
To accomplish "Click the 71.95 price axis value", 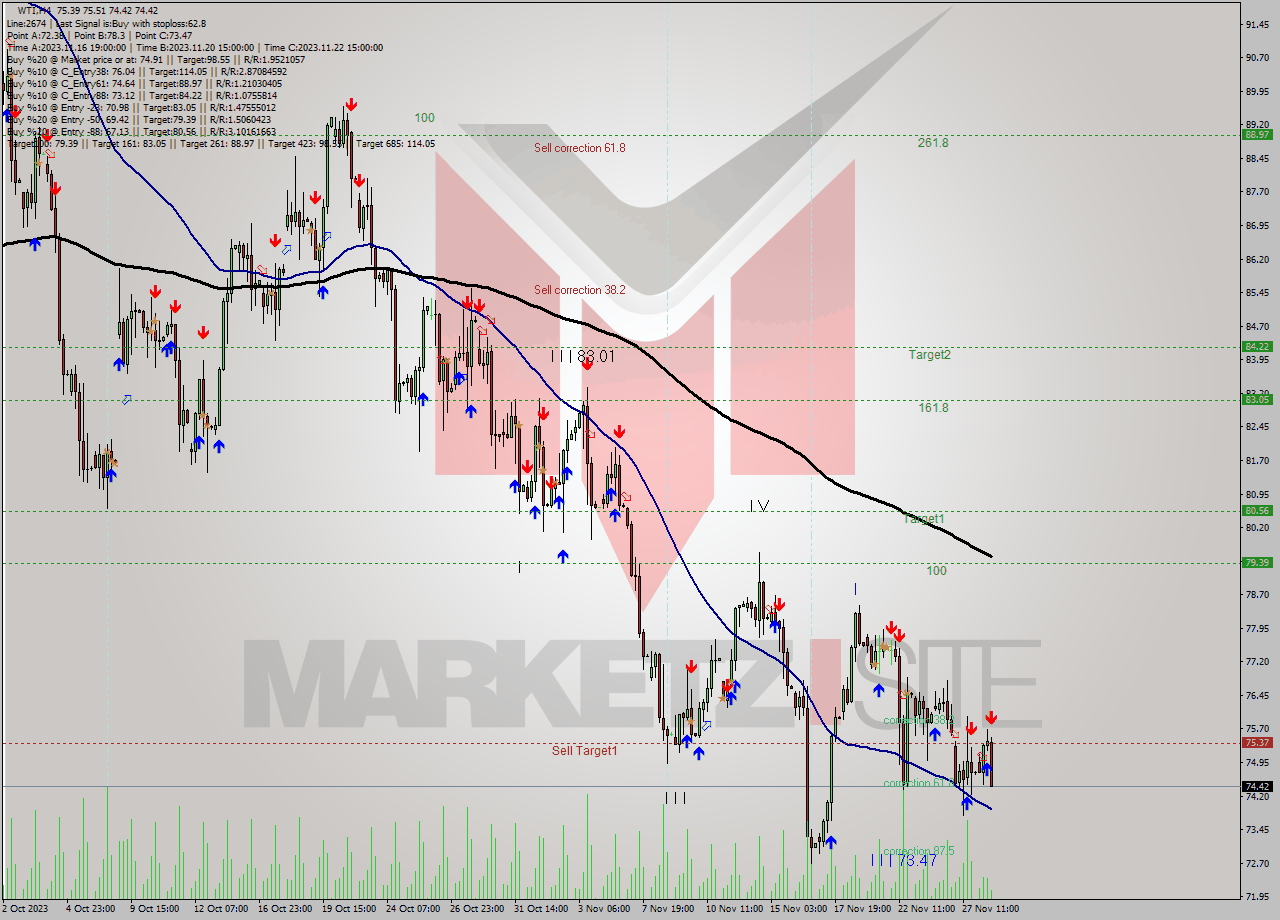I will coord(1257,896).
